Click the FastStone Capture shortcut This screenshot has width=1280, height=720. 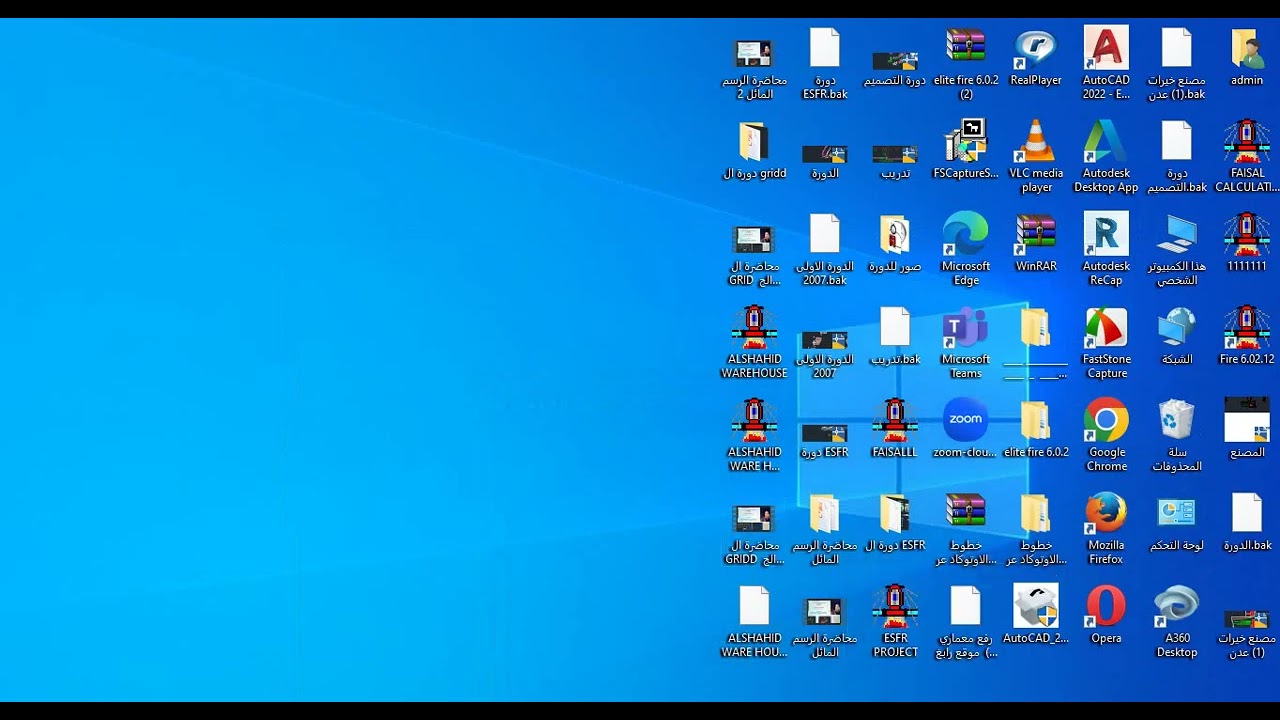point(1106,343)
